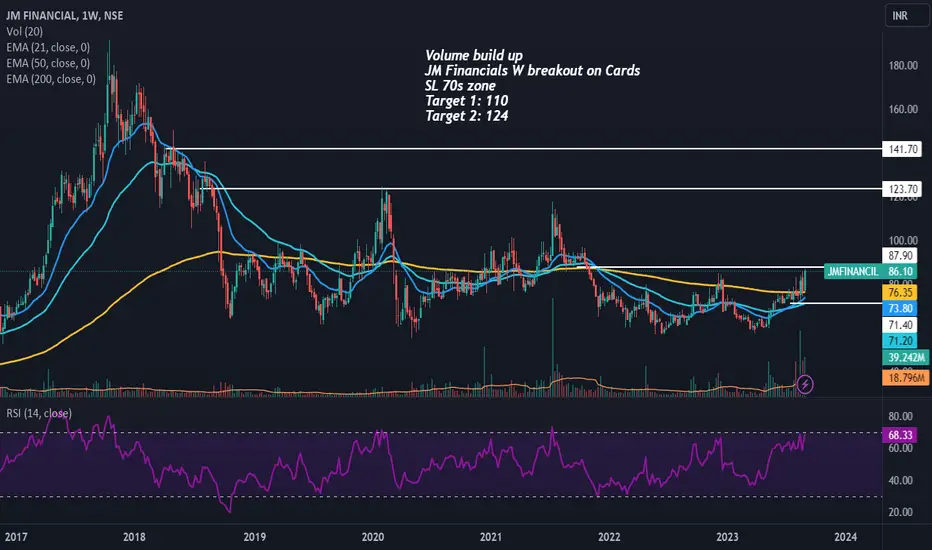Select the 'Target 2: 124' annotation line
Screen dimensions: 932x550
[467, 116]
